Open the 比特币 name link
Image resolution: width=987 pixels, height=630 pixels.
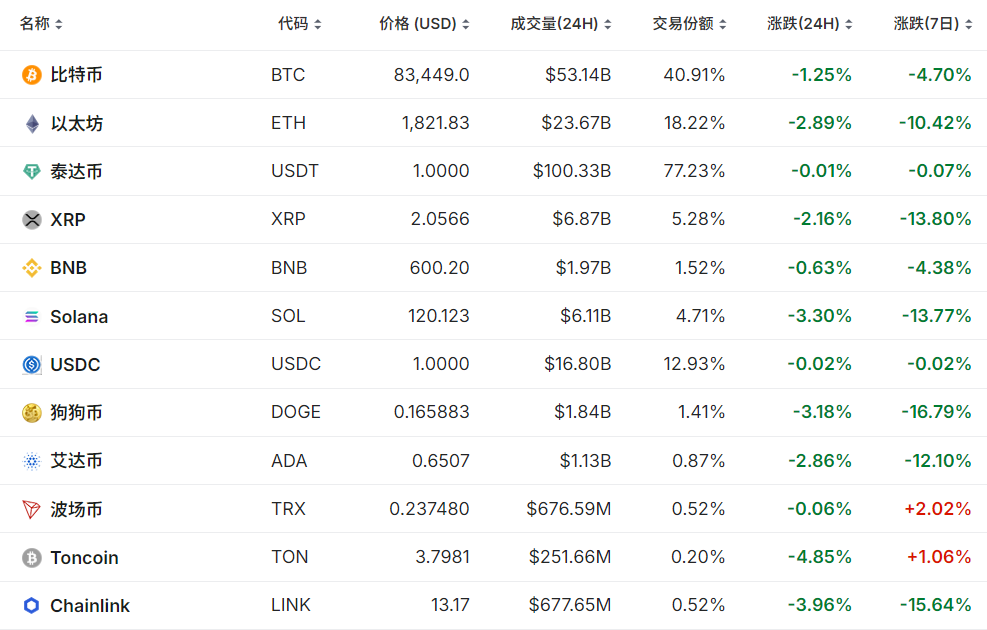pos(76,75)
